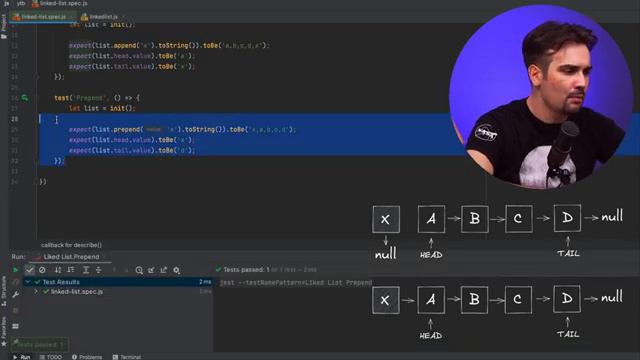Rerun the Liked List.Prepend tests
This screenshot has width=640, height=360.
(16, 270)
